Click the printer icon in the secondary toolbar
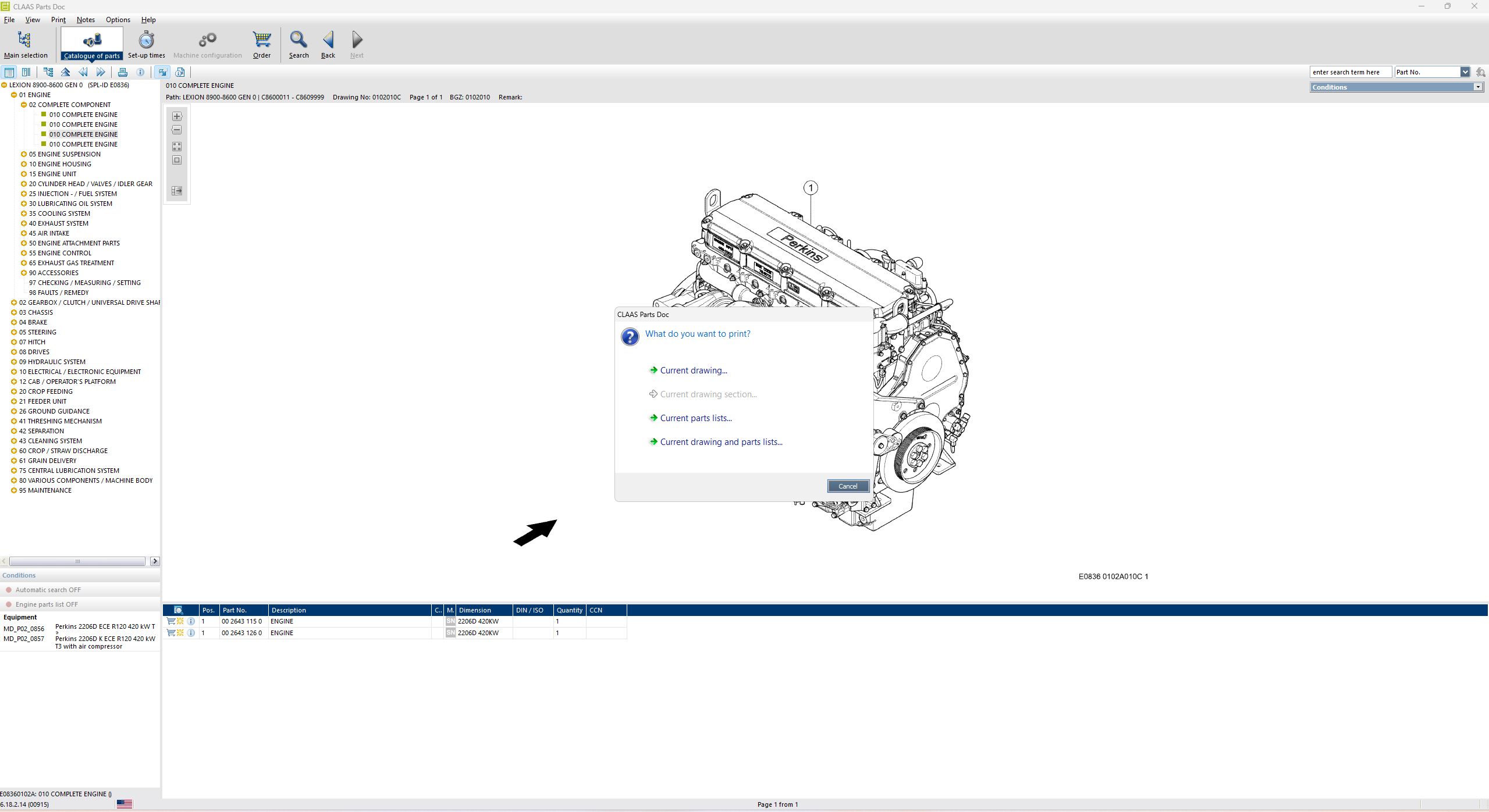This screenshot has width=1489, height=812. tap(122, 72)
